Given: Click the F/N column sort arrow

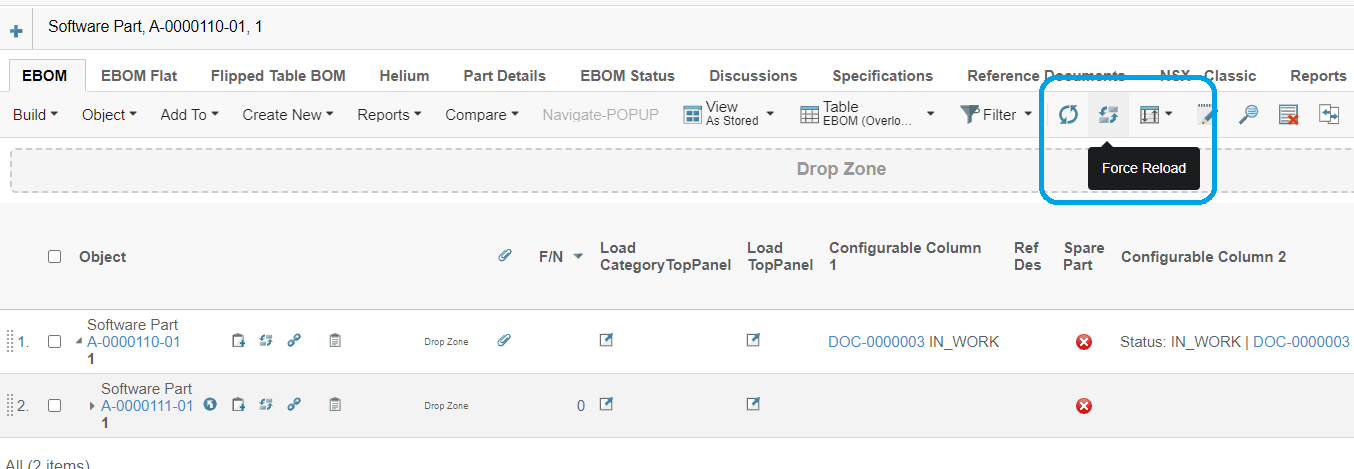Looking at the screenshot, I should (x=578, y=257).
